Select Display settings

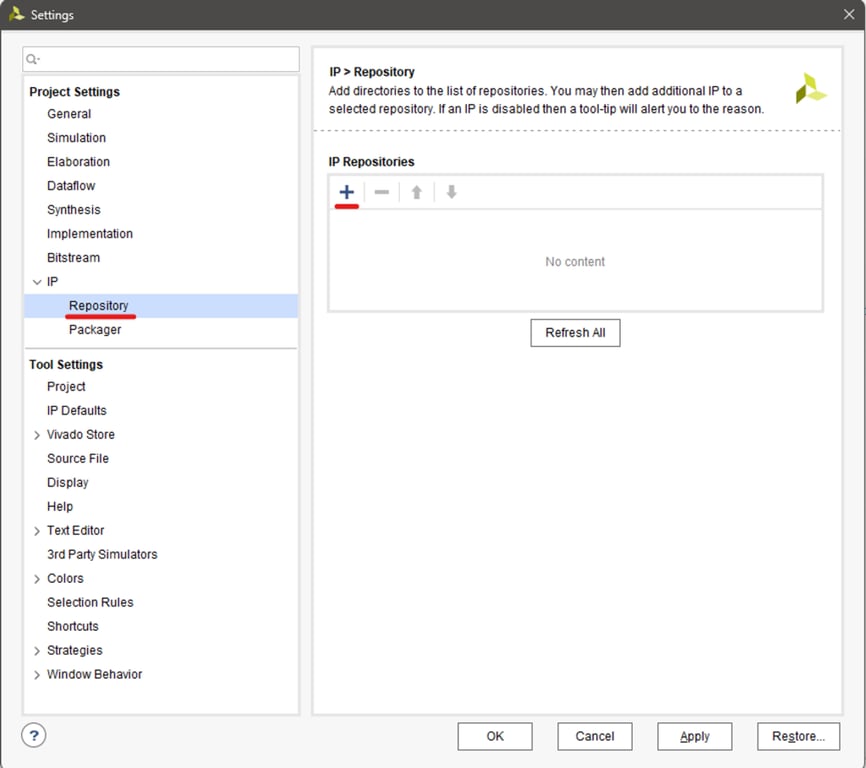pos(67,483)
